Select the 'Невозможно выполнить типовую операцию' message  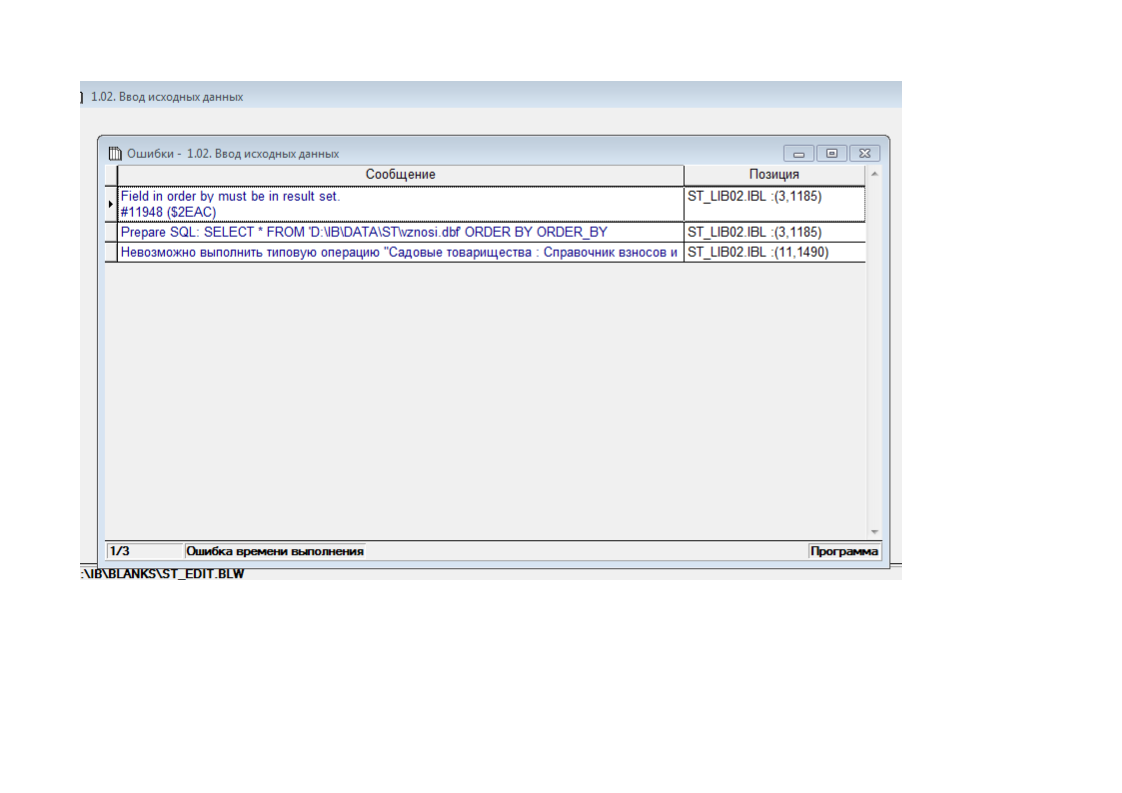[x=400, y=252]
